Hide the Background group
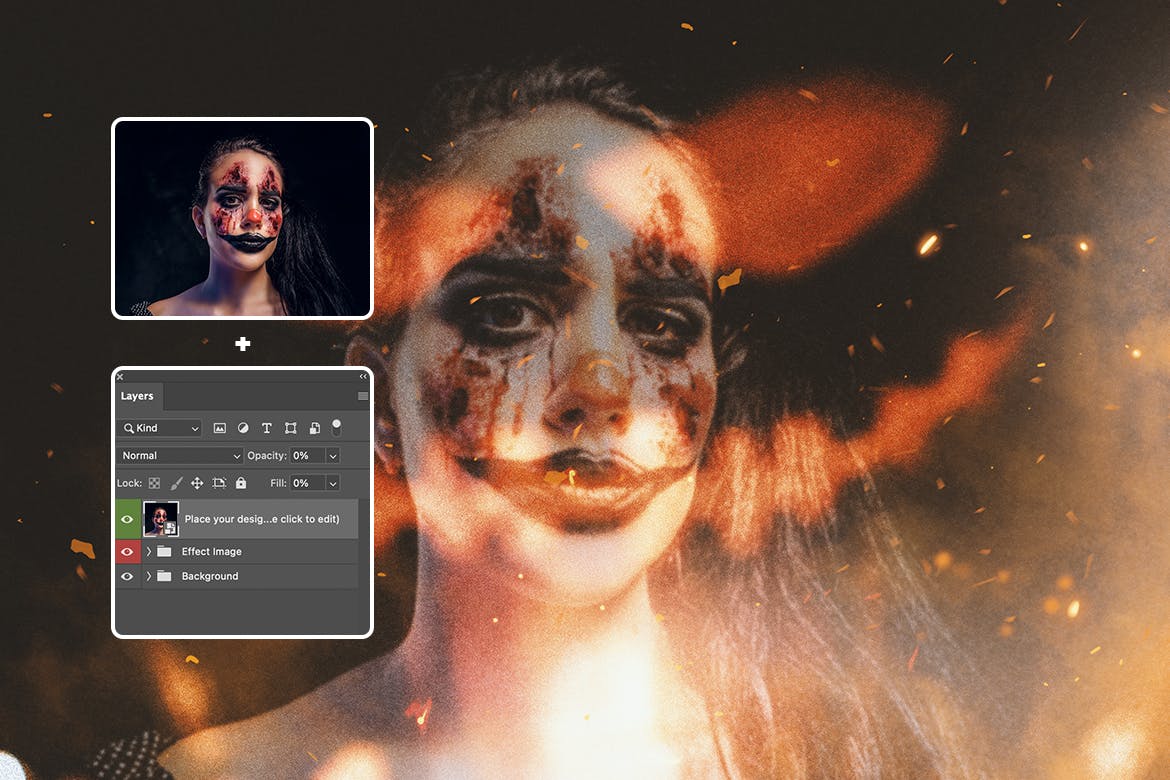The image size is (1170, 780). coord(127,576)
